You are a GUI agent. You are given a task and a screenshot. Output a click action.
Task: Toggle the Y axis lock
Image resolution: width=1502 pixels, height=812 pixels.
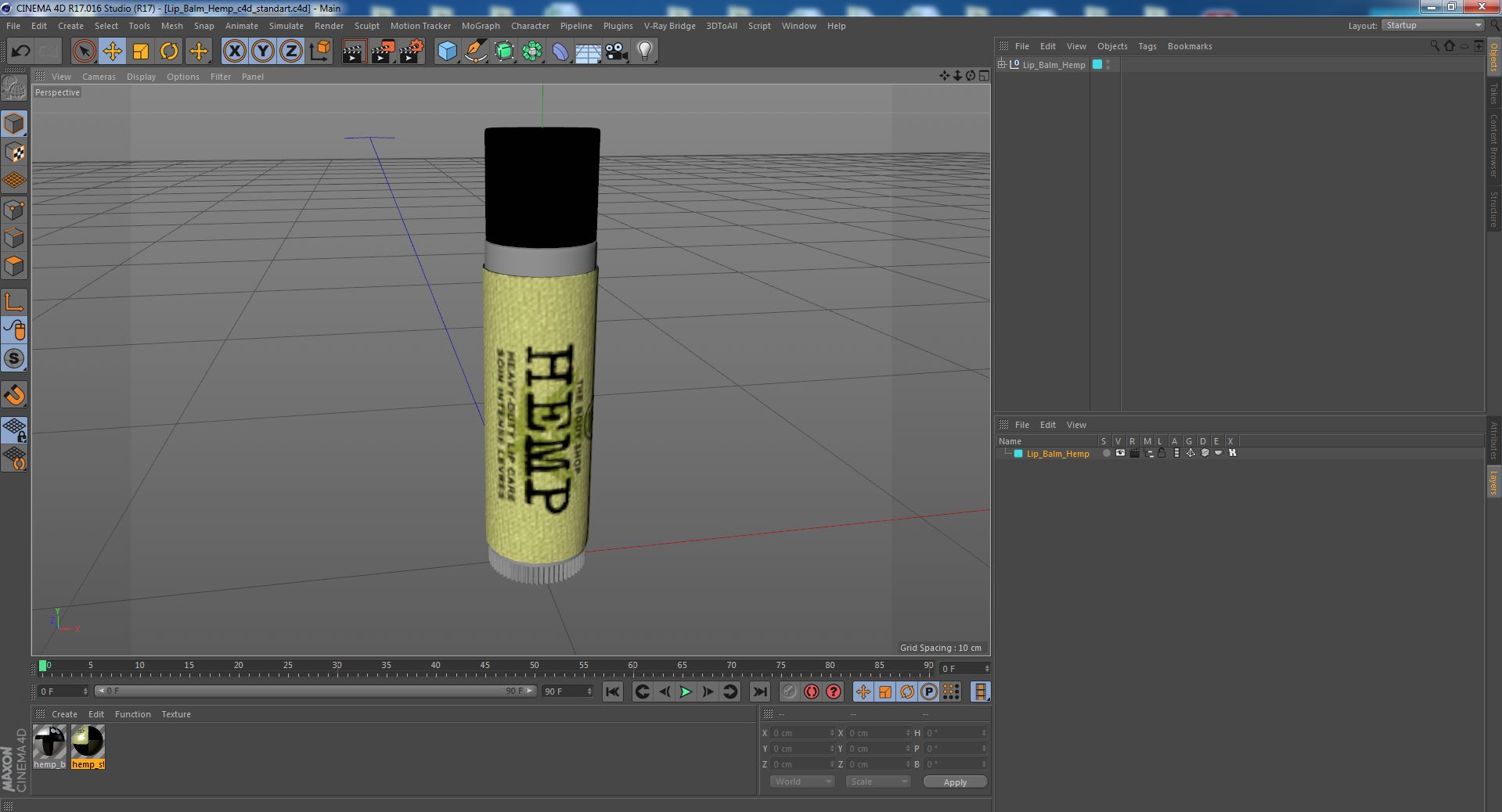[262, 52]
